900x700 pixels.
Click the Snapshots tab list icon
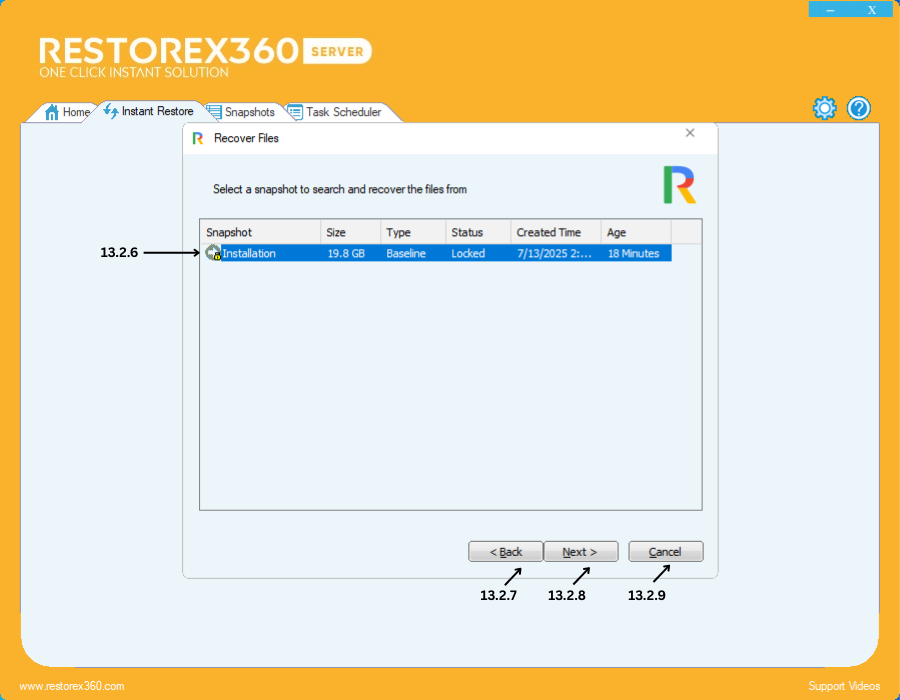(214, 112)
